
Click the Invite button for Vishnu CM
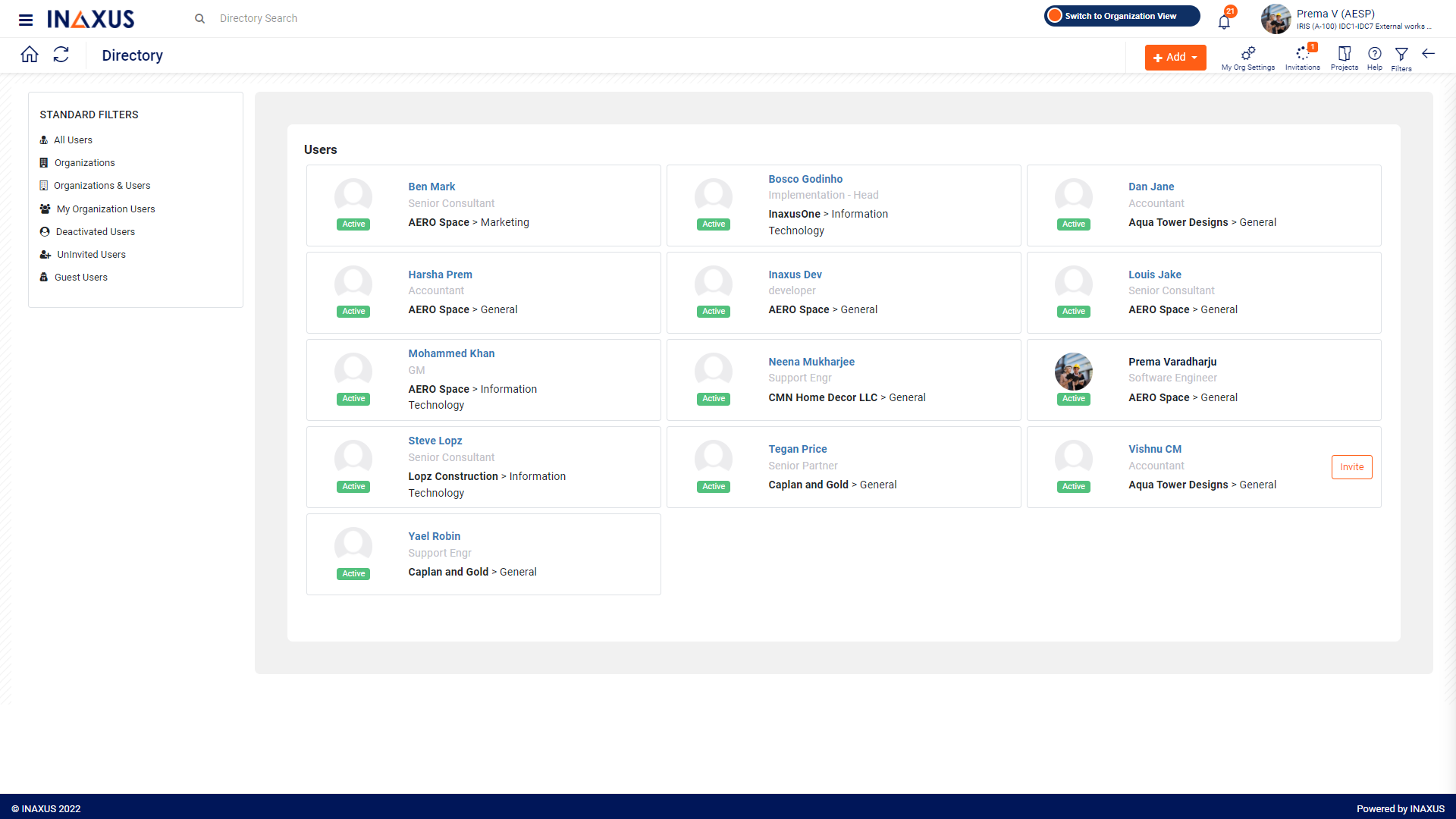coord(1351,467)
